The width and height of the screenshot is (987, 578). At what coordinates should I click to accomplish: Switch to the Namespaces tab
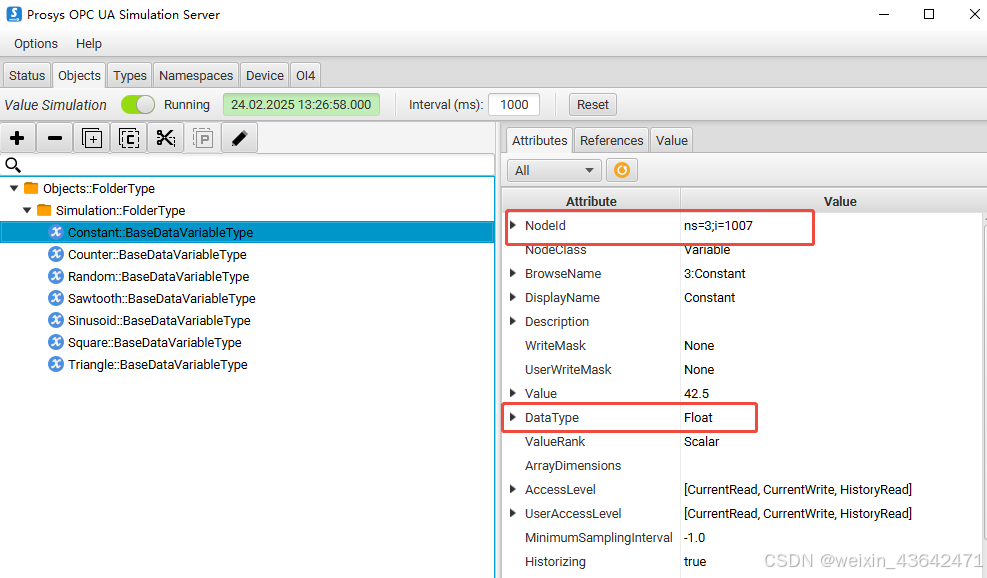coord(196,76)
